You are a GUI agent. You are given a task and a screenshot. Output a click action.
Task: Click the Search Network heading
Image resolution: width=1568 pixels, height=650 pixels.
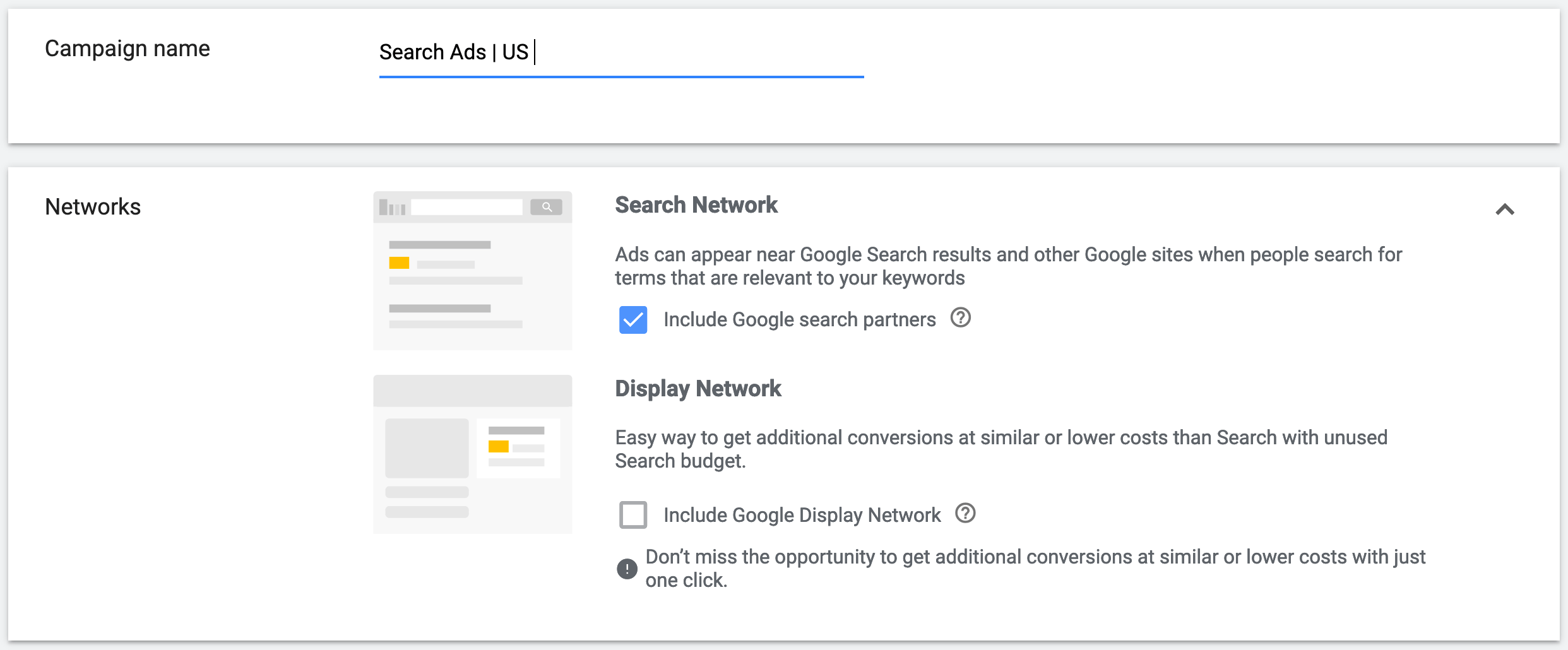pos(696,205)
